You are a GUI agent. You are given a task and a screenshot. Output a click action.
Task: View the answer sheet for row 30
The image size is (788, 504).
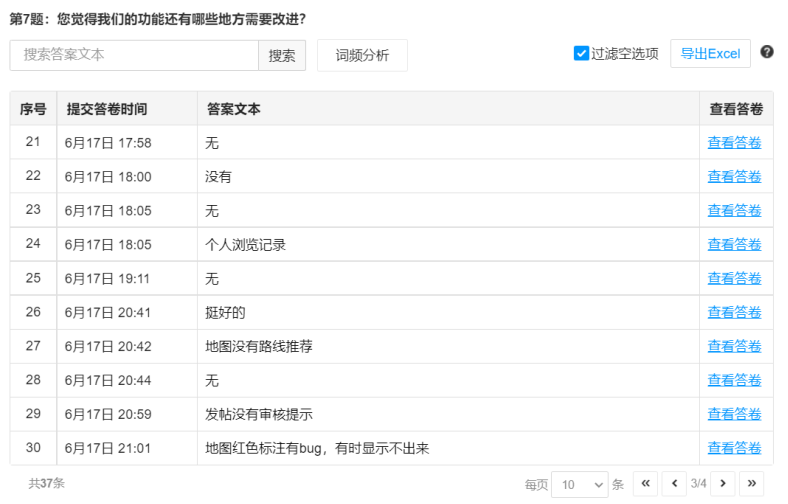tap(734, 448)
